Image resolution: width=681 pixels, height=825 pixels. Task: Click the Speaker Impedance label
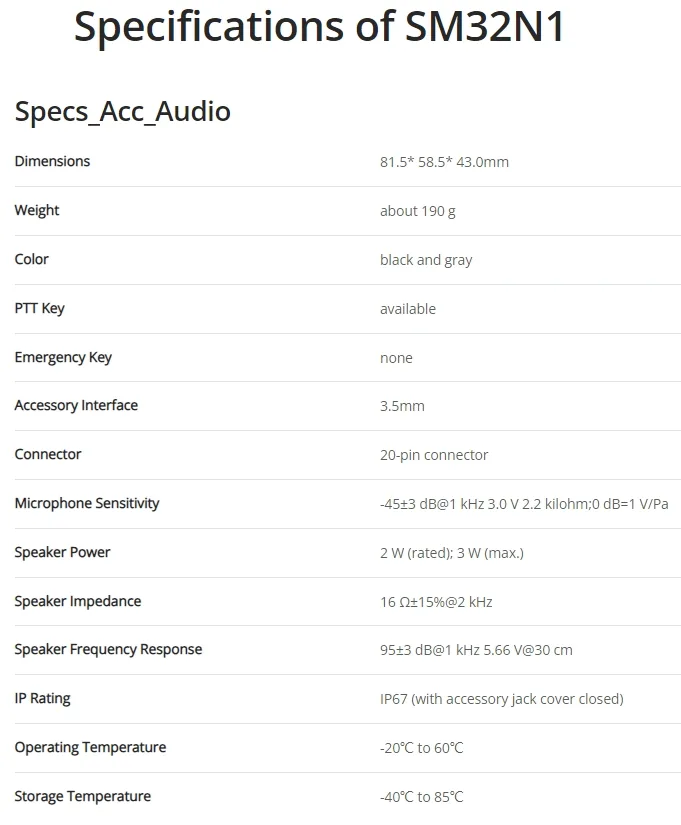(78, 601)
